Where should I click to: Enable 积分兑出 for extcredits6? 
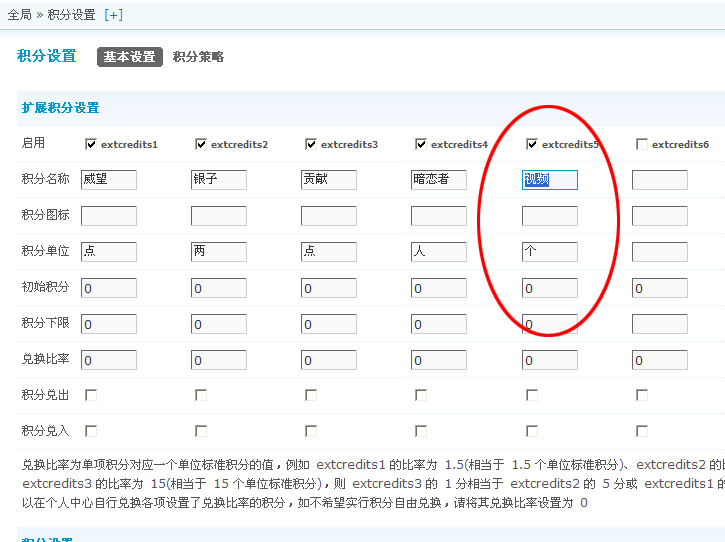click(642, 395)
